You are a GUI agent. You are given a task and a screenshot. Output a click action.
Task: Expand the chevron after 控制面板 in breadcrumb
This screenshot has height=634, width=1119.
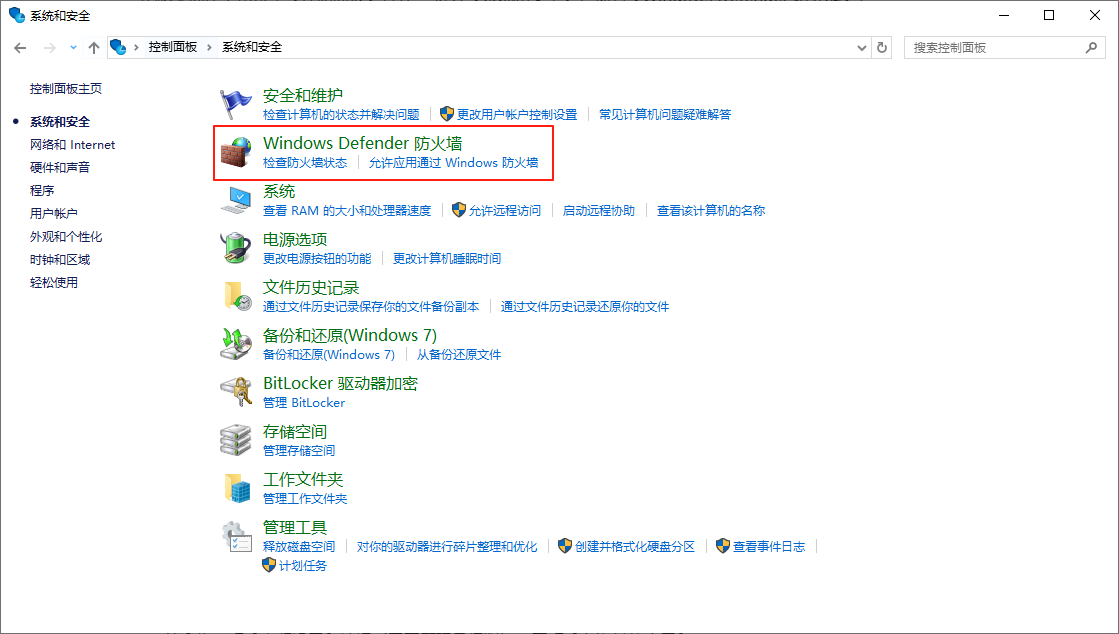(x=209, y=47)
